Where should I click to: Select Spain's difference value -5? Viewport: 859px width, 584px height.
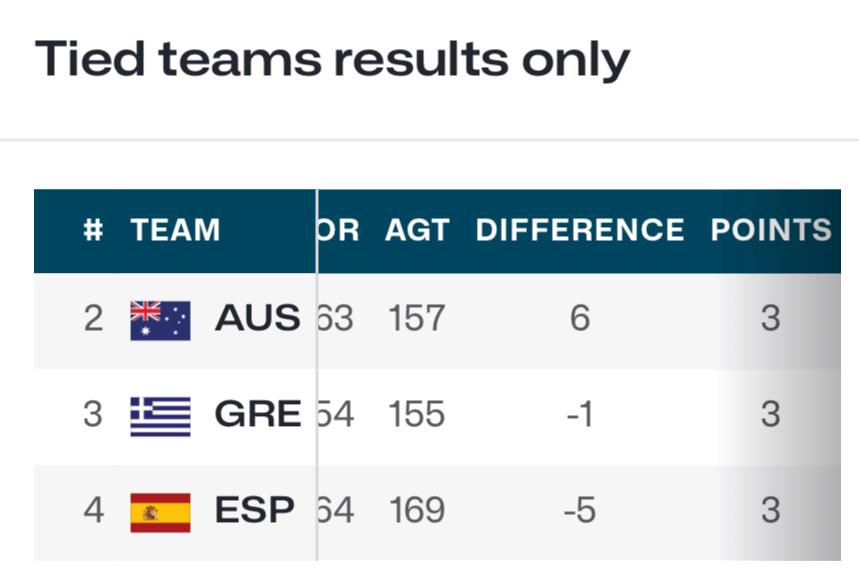[580, 511]
